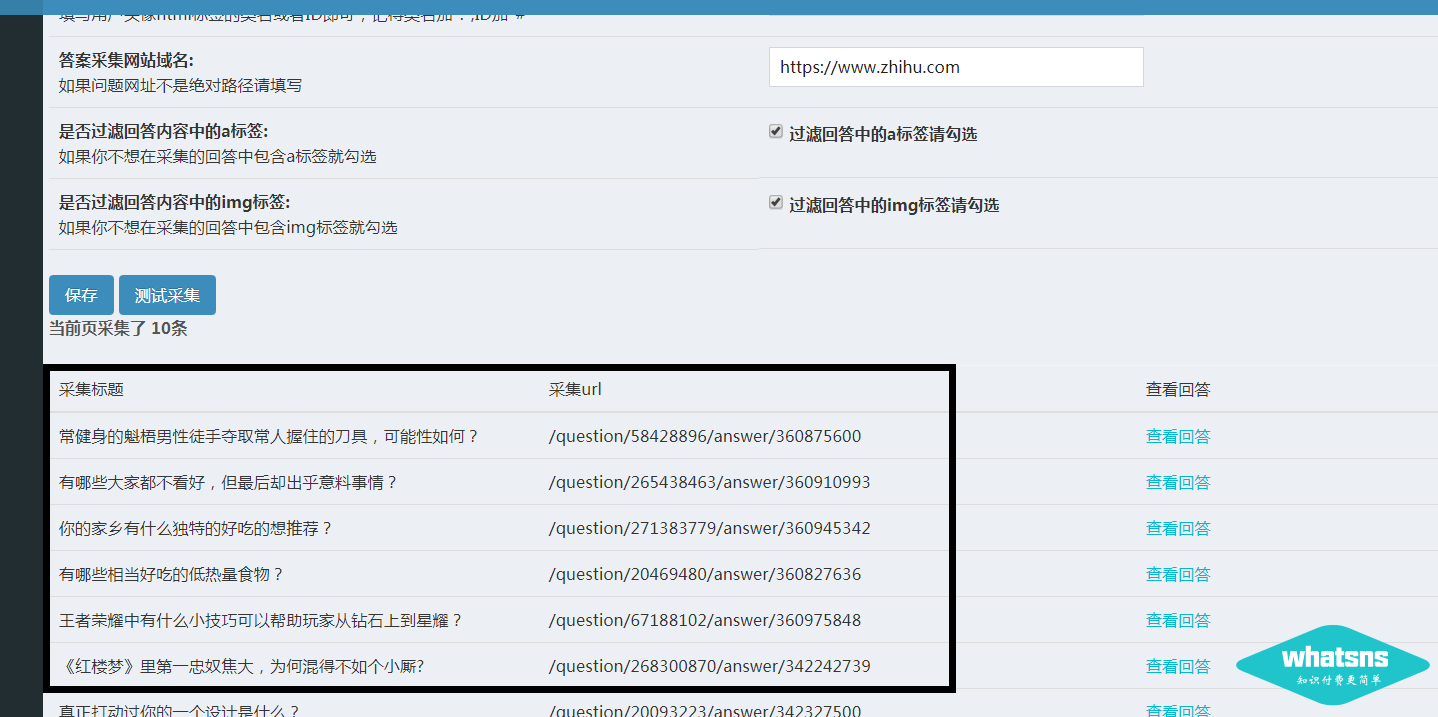Open 查看回答 for question 67188102

(1177, 620)
